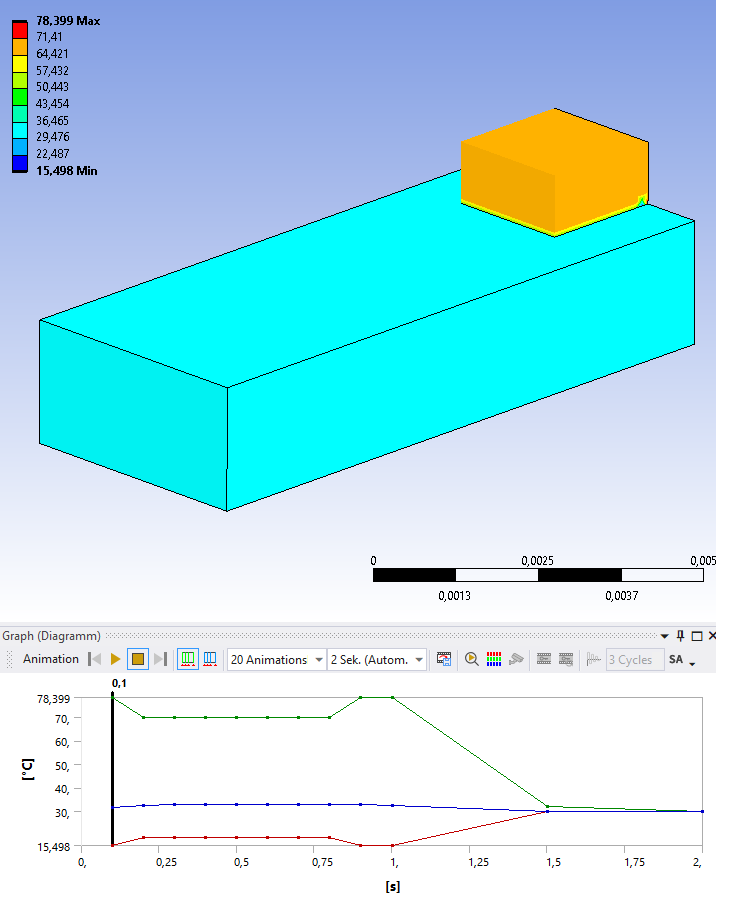736x907 pixels.
Task: Click the orange legend color band
Action: pos(20,47)
